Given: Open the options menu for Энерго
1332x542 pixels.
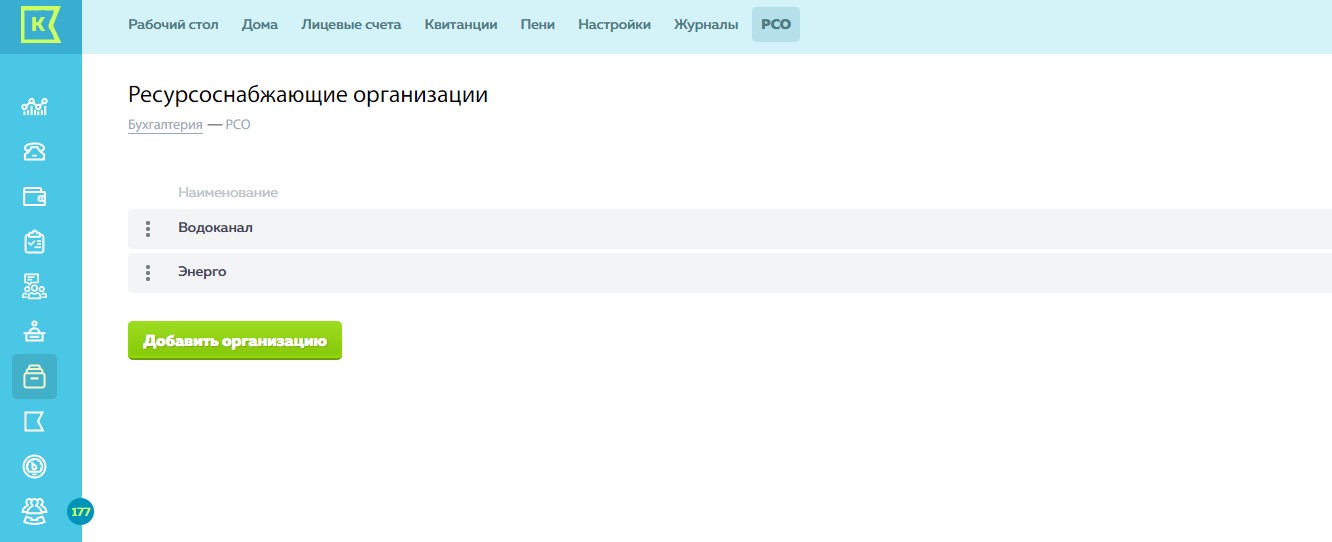Looking at the screenshot, I should (148, 273).
